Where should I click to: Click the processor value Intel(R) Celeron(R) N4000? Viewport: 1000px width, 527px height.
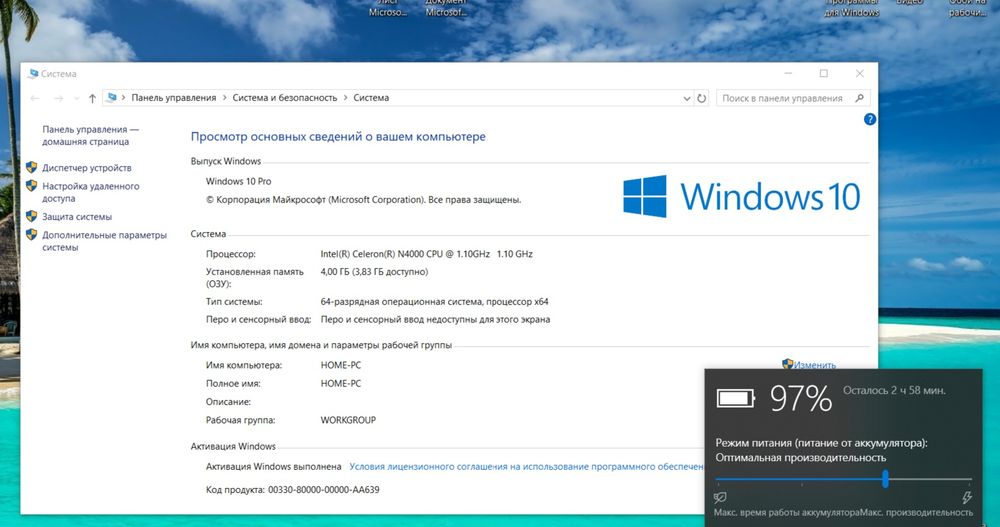pyautogui.click(x=427, y=254)
